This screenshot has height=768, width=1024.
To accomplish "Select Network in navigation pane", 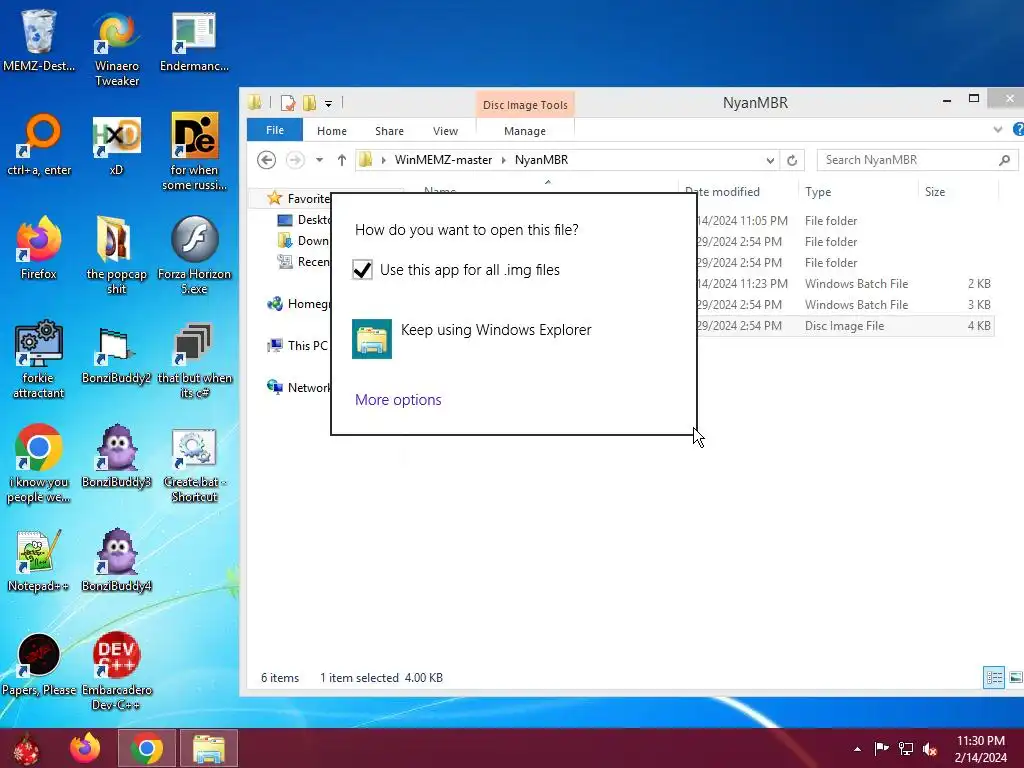I will [298, 387].
